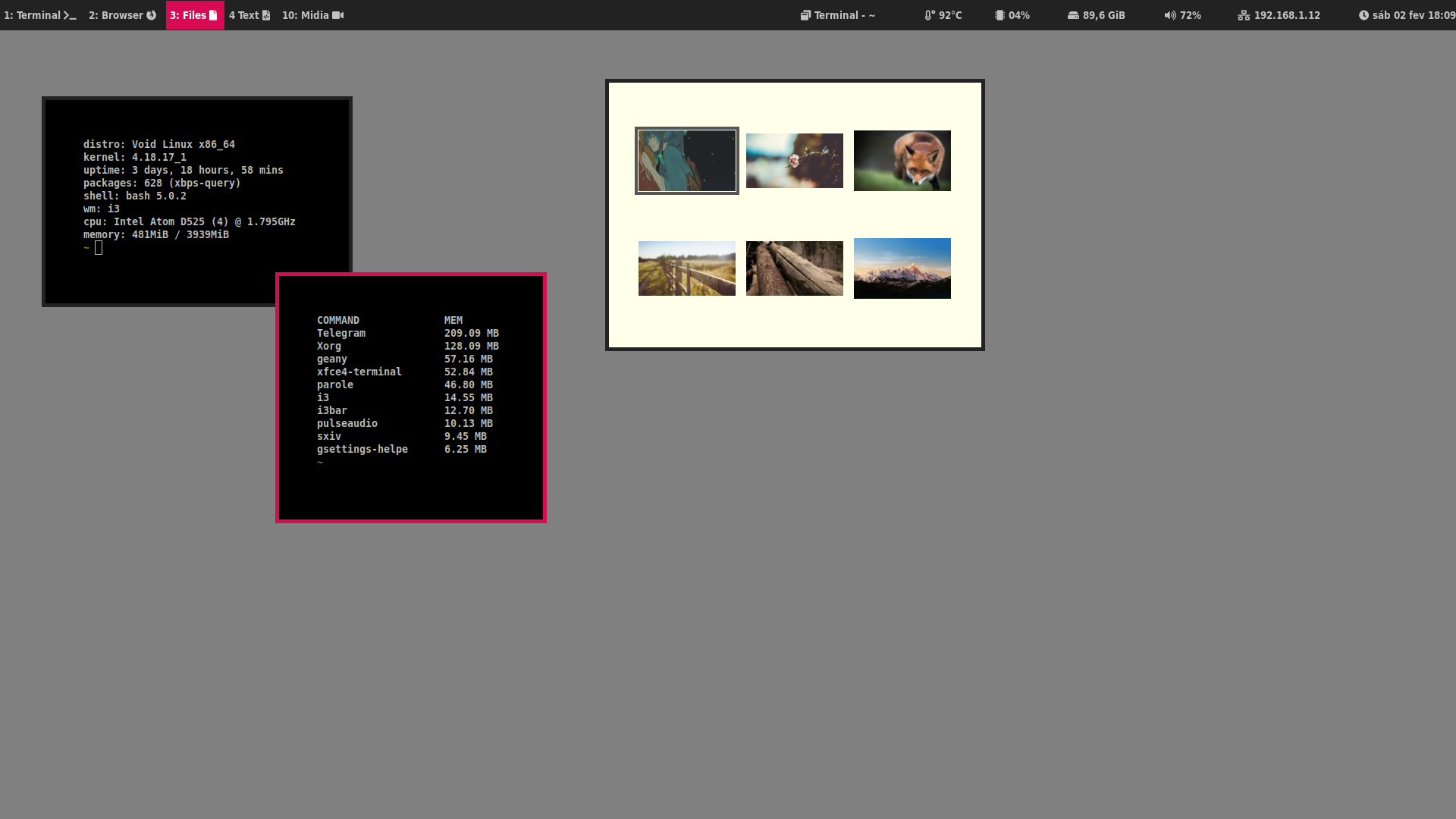Open the wooden fence field thumbnail
The image size is (1456, 819).
pos(687,268)
